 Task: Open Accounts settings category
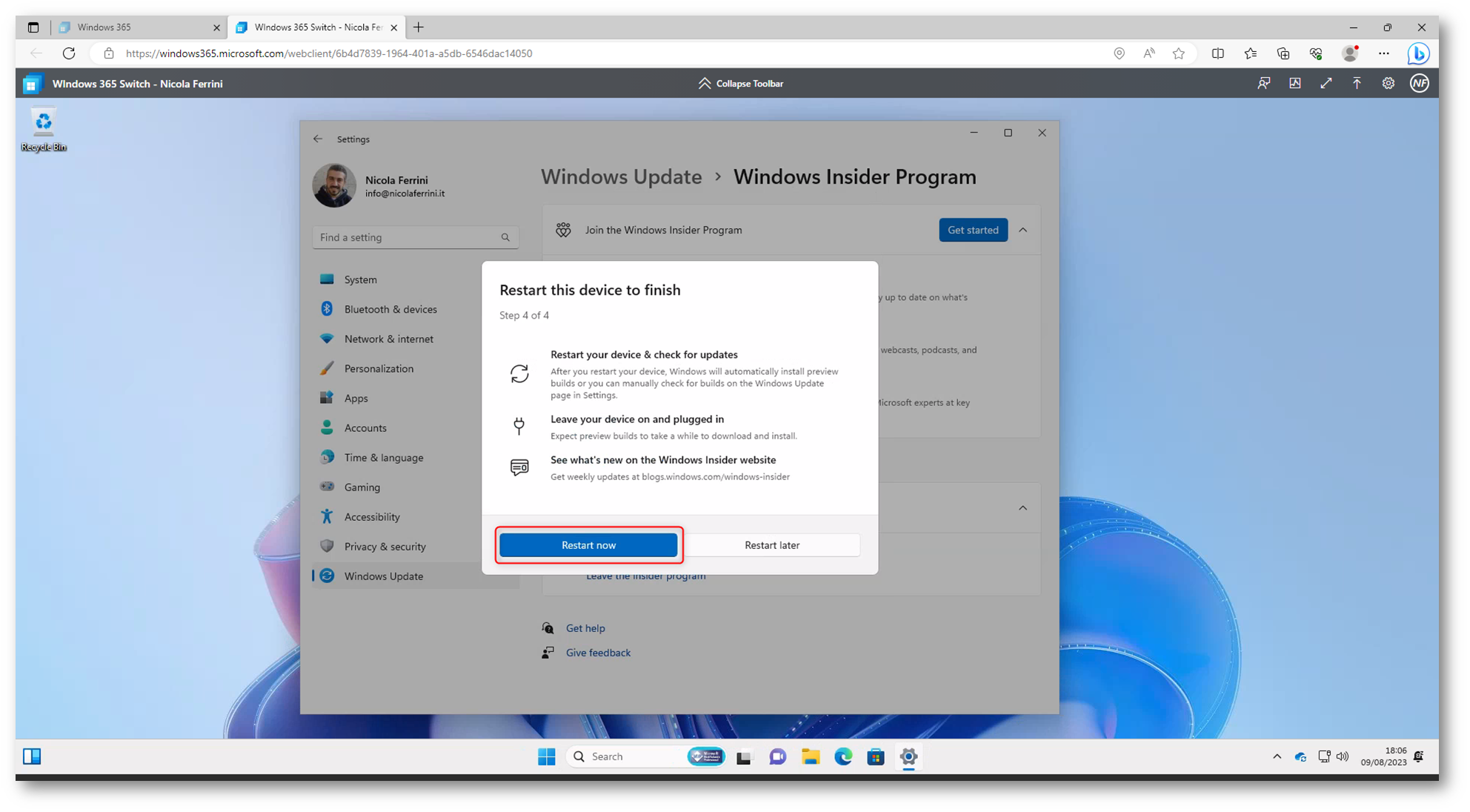[x=415, y=427]
